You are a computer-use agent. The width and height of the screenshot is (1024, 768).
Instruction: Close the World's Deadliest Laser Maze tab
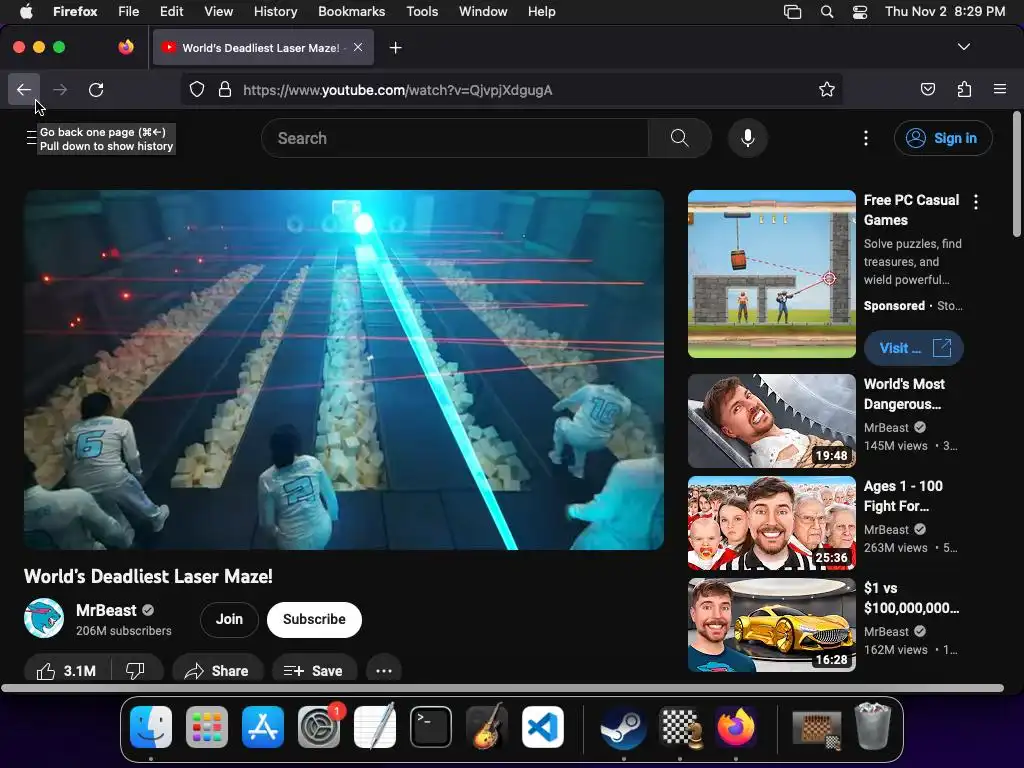click(x=358, y=47)
